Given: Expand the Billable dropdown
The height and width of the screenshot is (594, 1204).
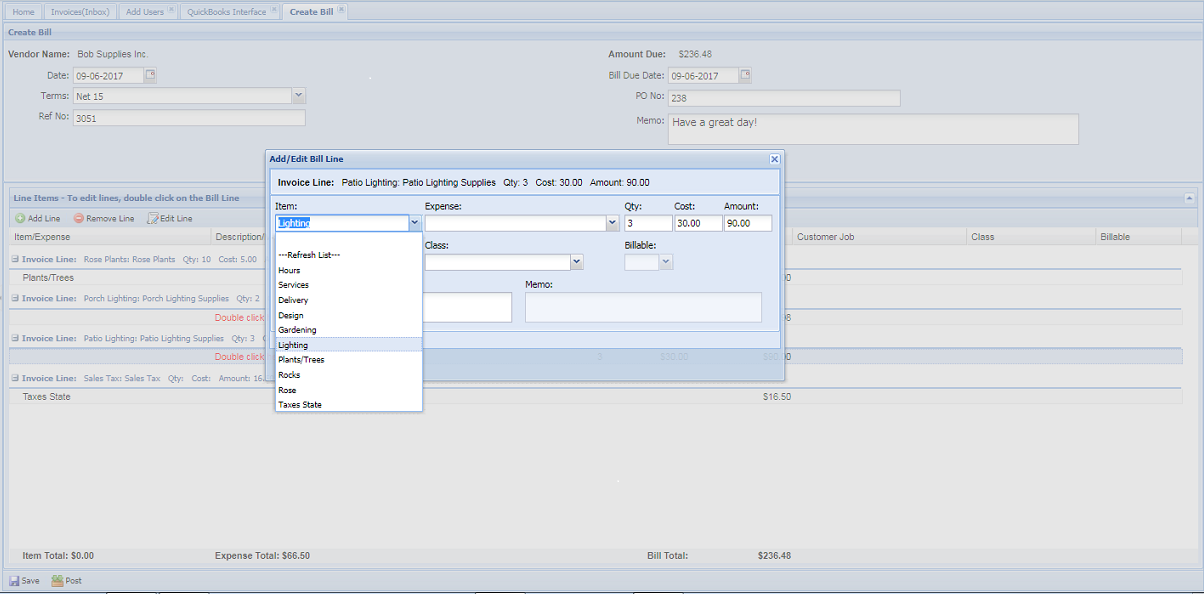Looking at the screenshot, I should [x=666, y=262].
